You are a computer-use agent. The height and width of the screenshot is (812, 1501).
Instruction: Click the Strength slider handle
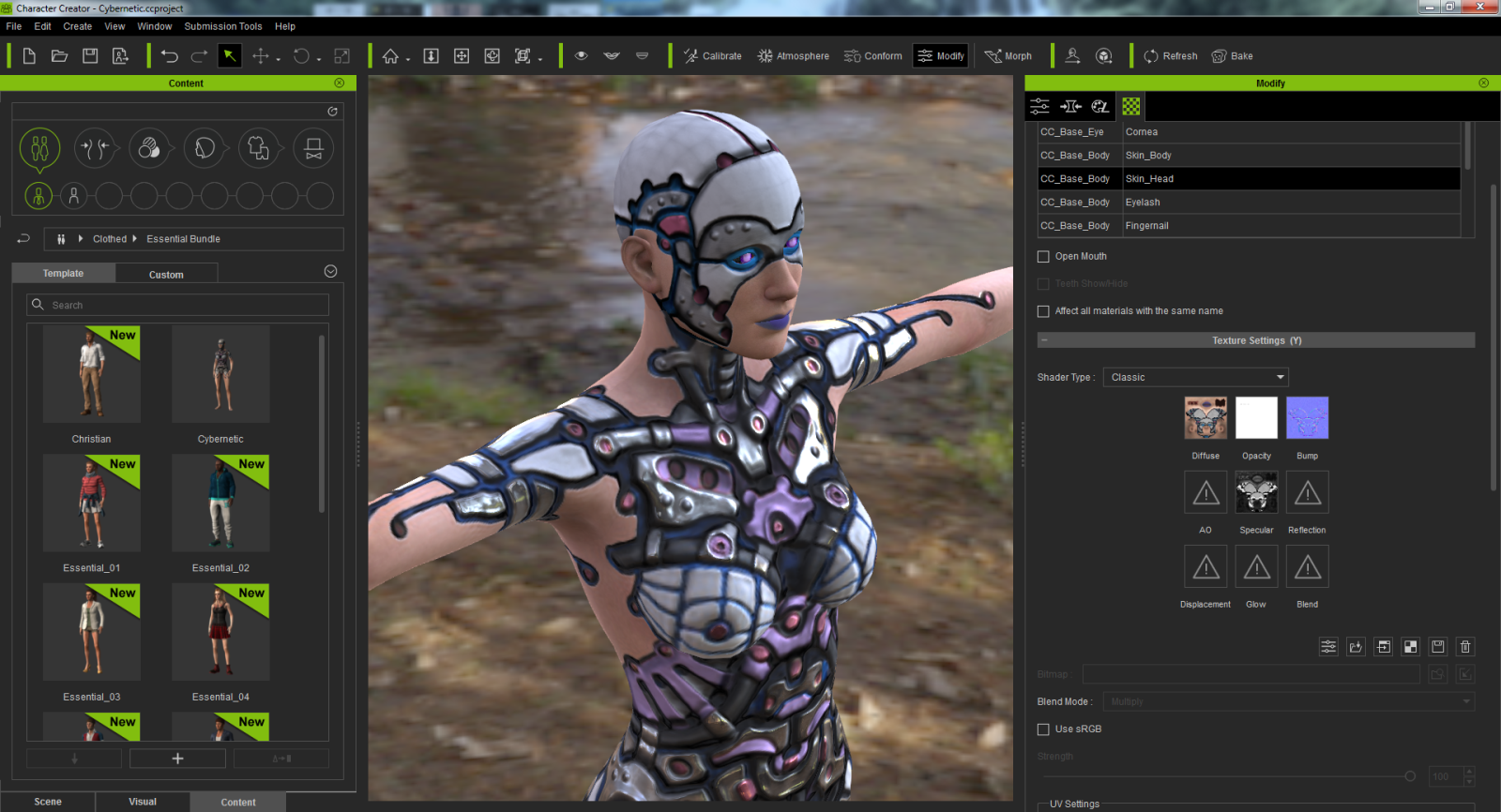pos(1410,776)
